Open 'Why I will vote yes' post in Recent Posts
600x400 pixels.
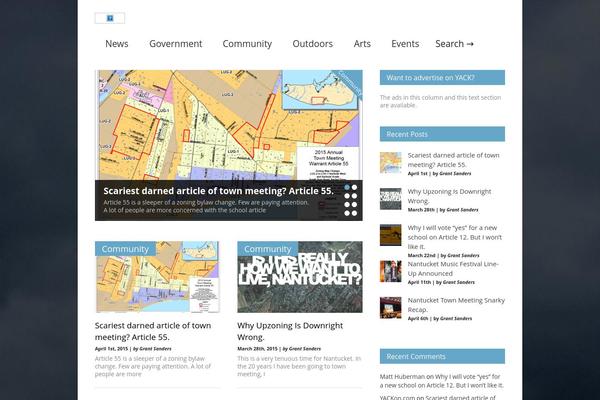tap(455, 237)
